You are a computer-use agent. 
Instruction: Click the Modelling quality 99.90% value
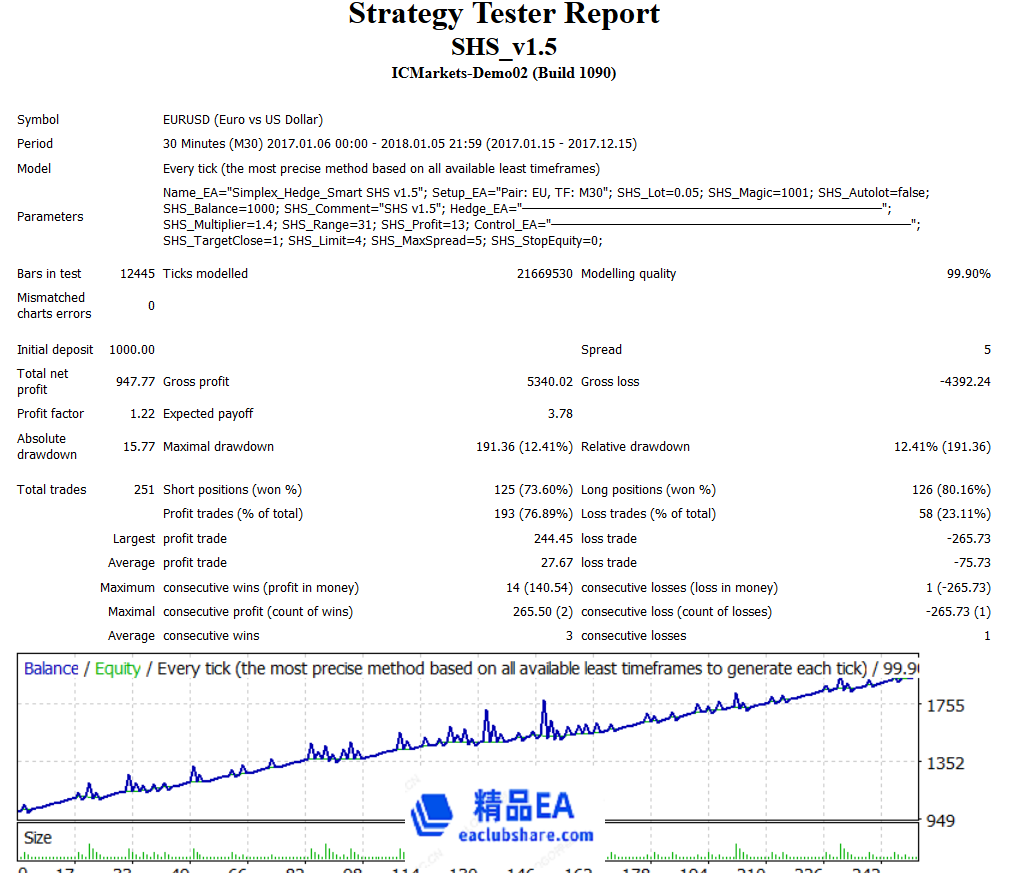969,273
